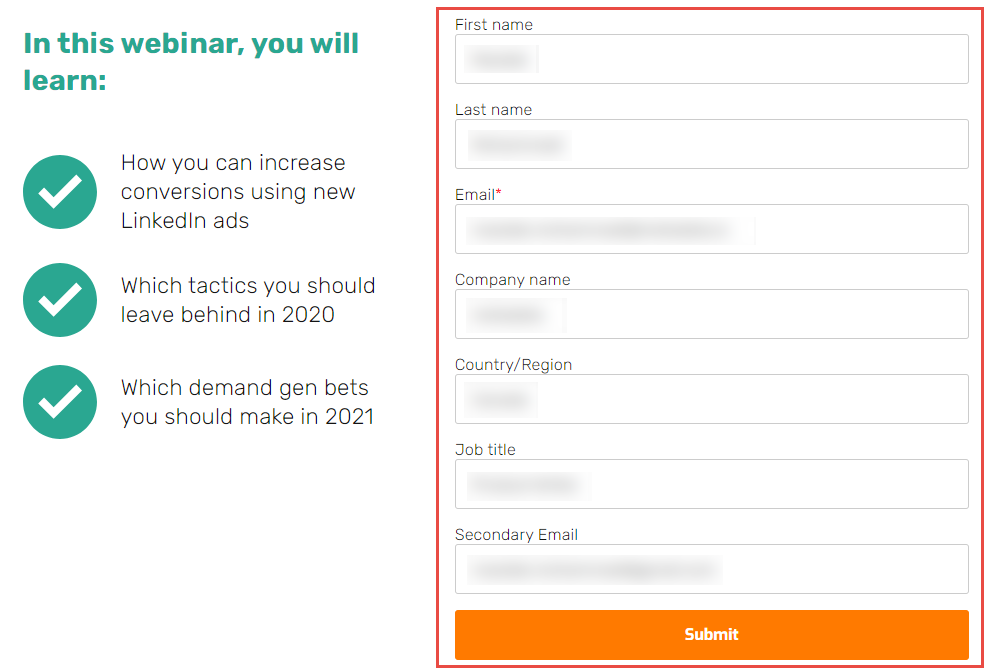Click the Job title input box
This screenshot has width=987, height=670.
(x=711, y=484)
